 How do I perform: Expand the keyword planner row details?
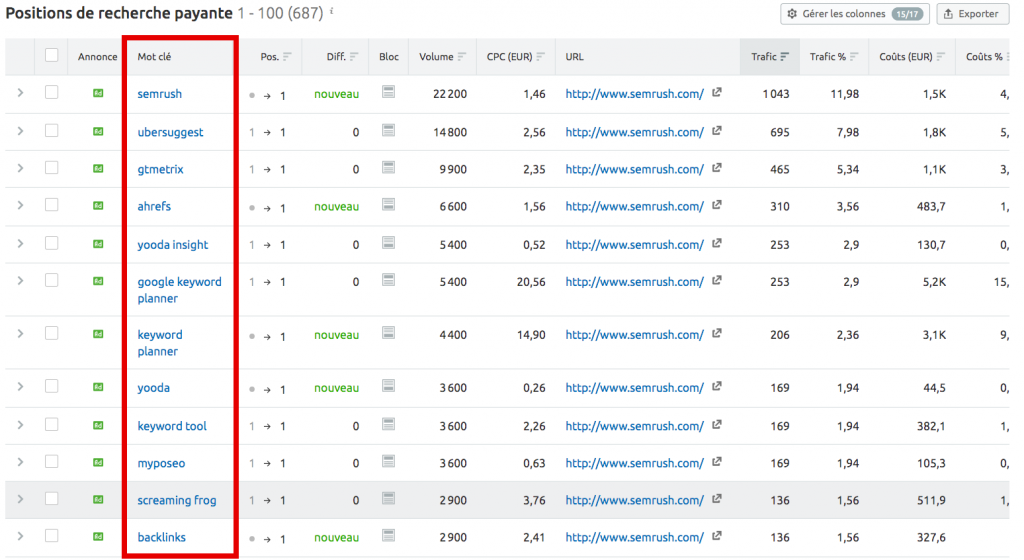pyautogui.click(x=20, y=334)
